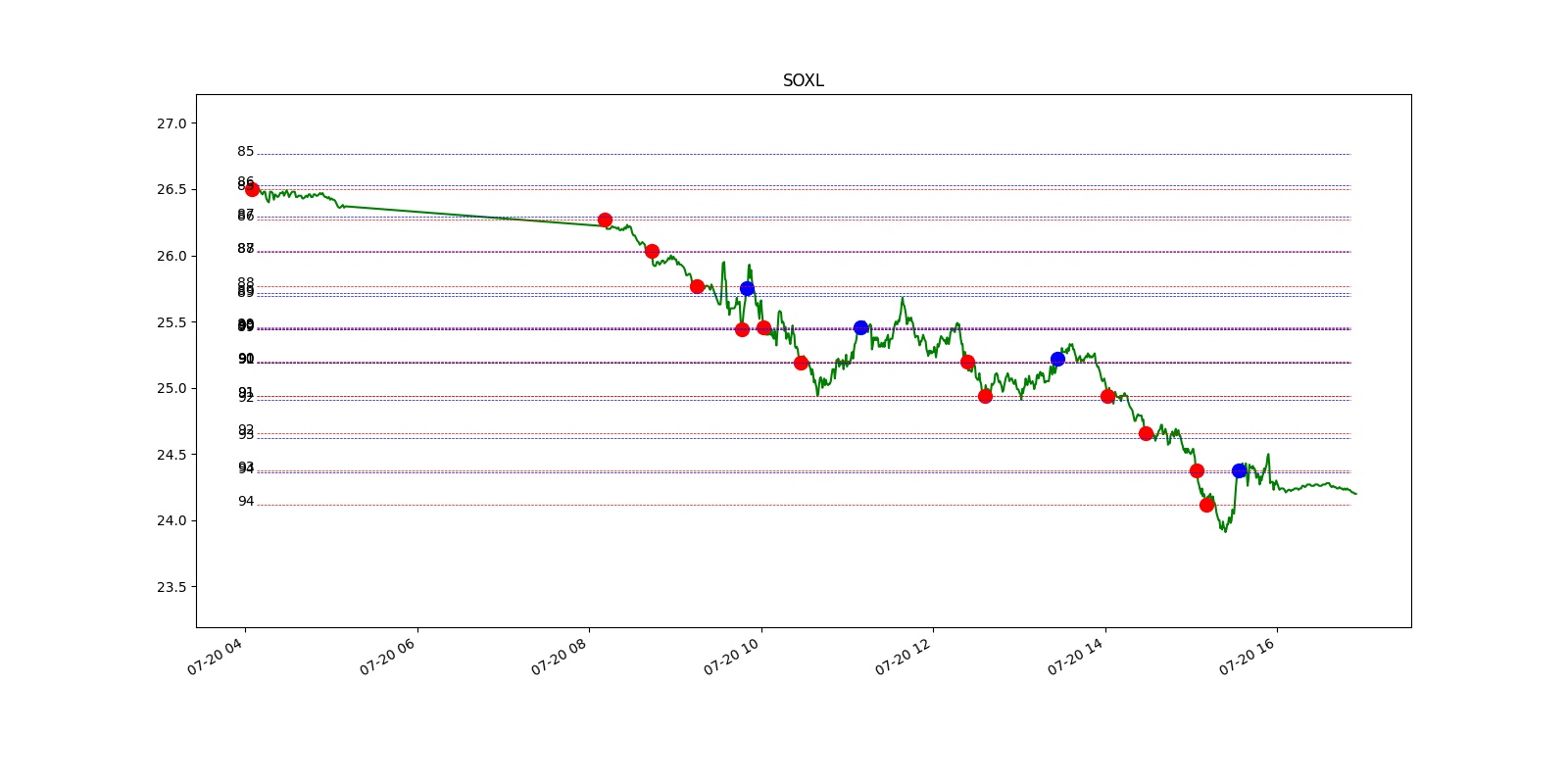Viewport: 1568px width, 784px height.
Task: Click the 26.5 y-axis tick label
Action: pos(171,189)
